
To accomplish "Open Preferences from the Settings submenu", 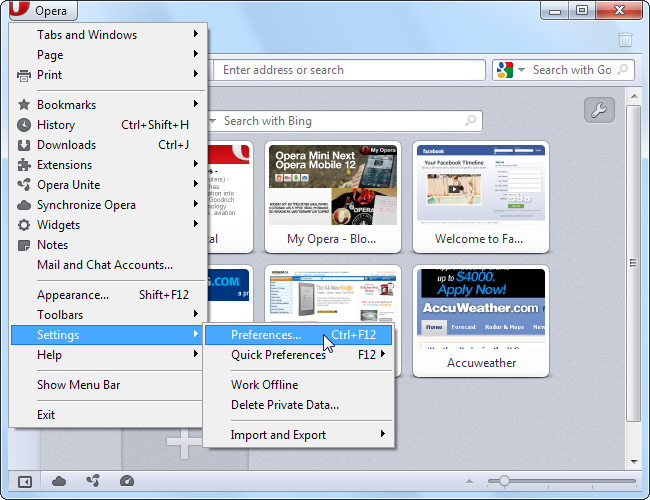I will [298, 335].
